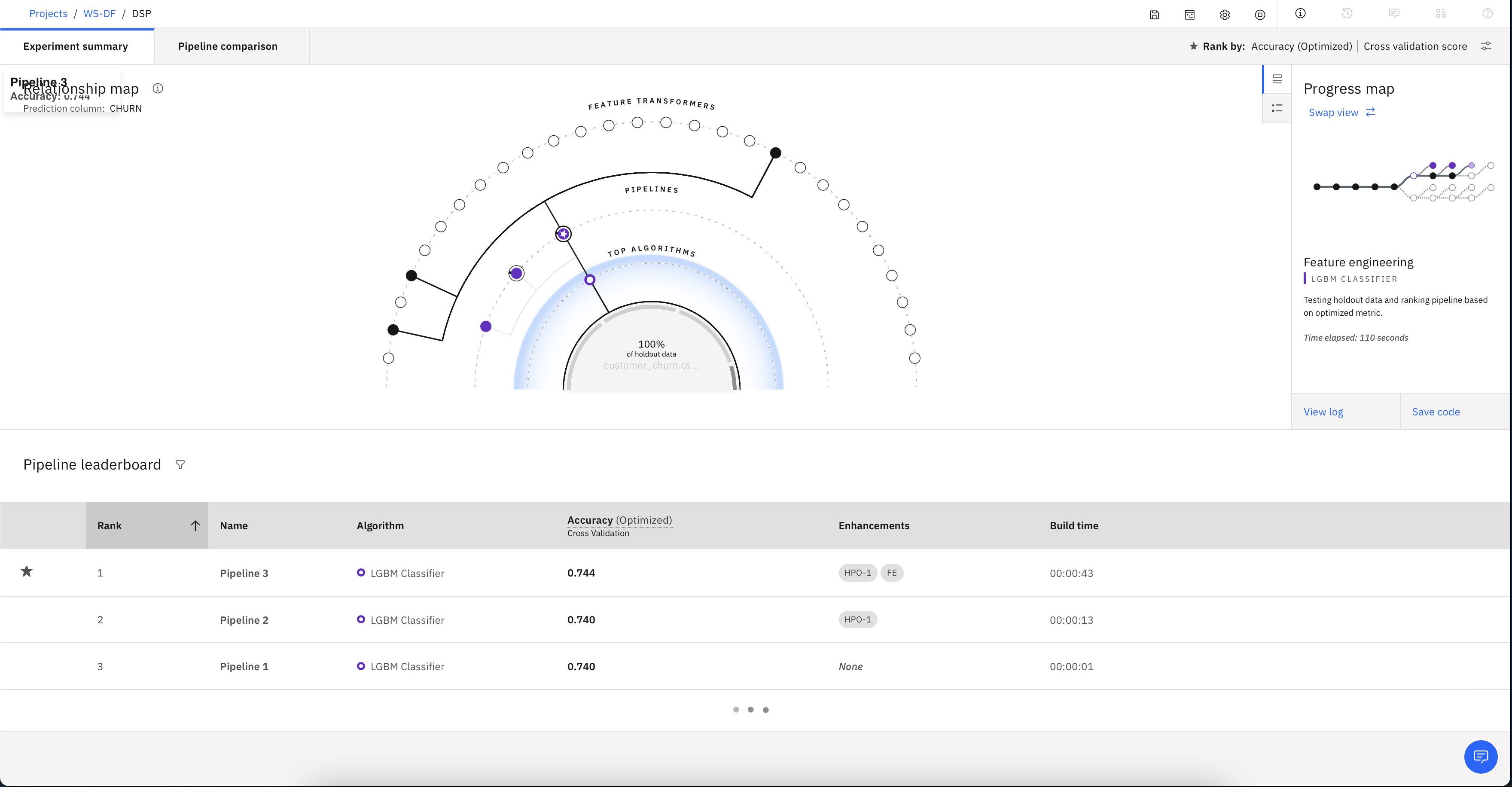1512x787 pixels.
Task: Click accuracy value 0.744
Action: click(581, 573)
